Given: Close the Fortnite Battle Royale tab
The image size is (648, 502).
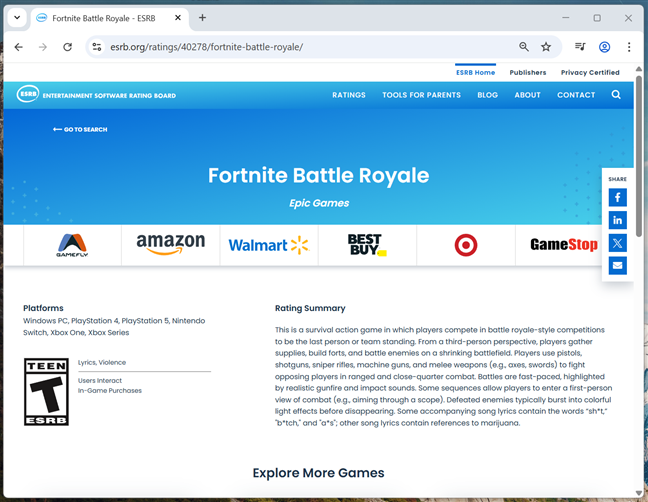Looking at the screenshot, I should (178, 18).
